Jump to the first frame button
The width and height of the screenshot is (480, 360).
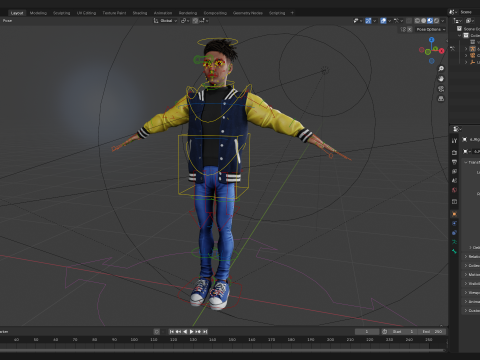point(172,332)
